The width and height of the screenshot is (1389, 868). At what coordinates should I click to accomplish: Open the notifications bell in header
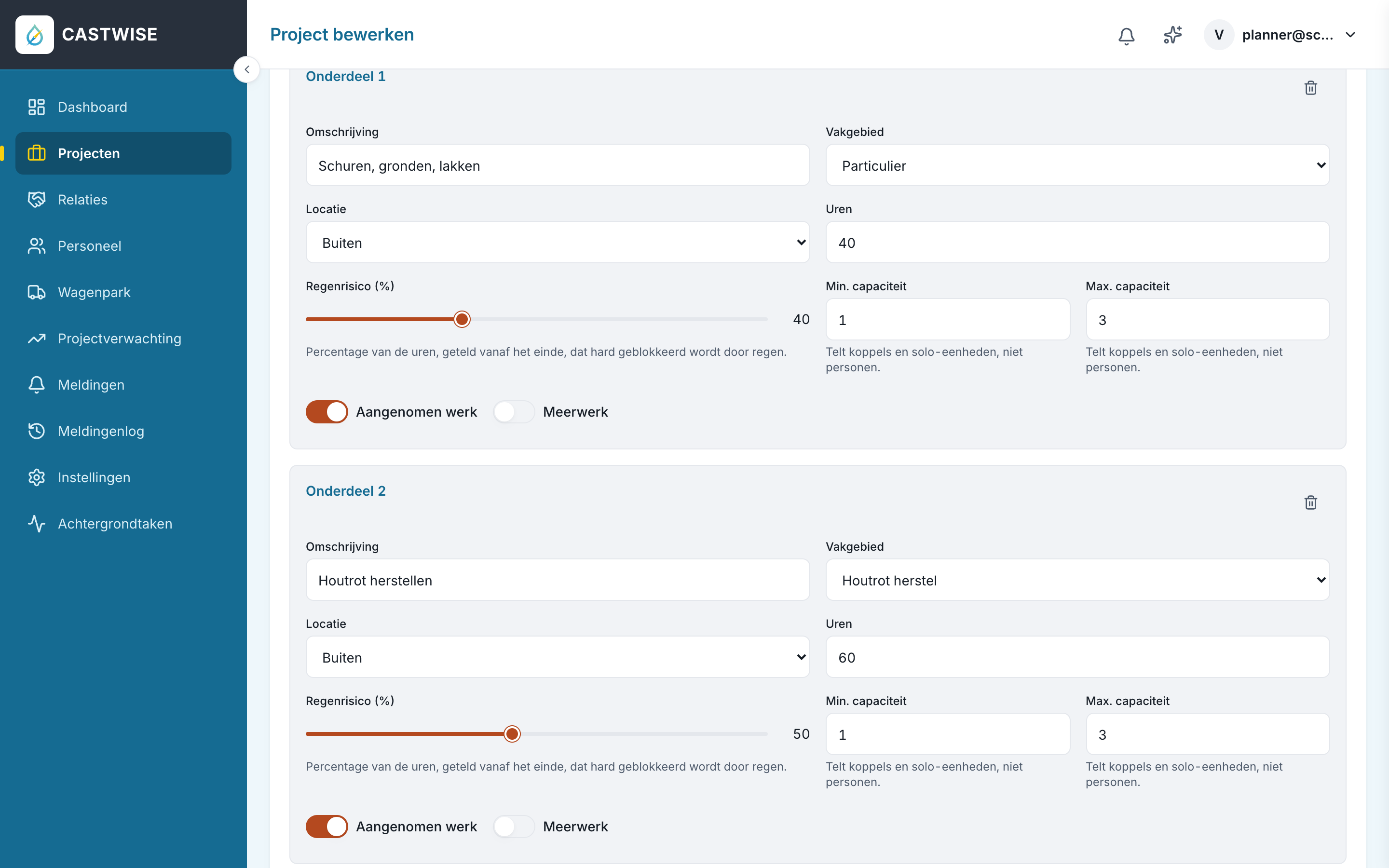pyautogui.click(x=1126, y=36)
